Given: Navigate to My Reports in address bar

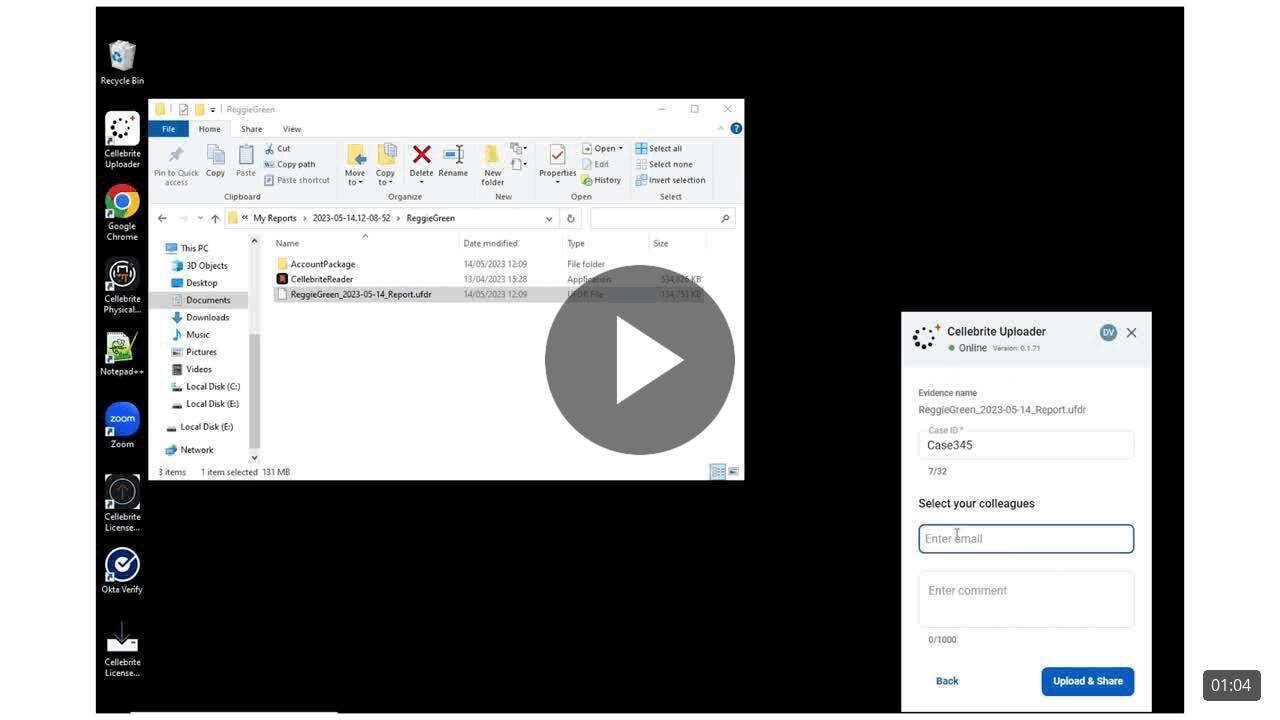Looking at the screenshot, I should pos(275,218).
